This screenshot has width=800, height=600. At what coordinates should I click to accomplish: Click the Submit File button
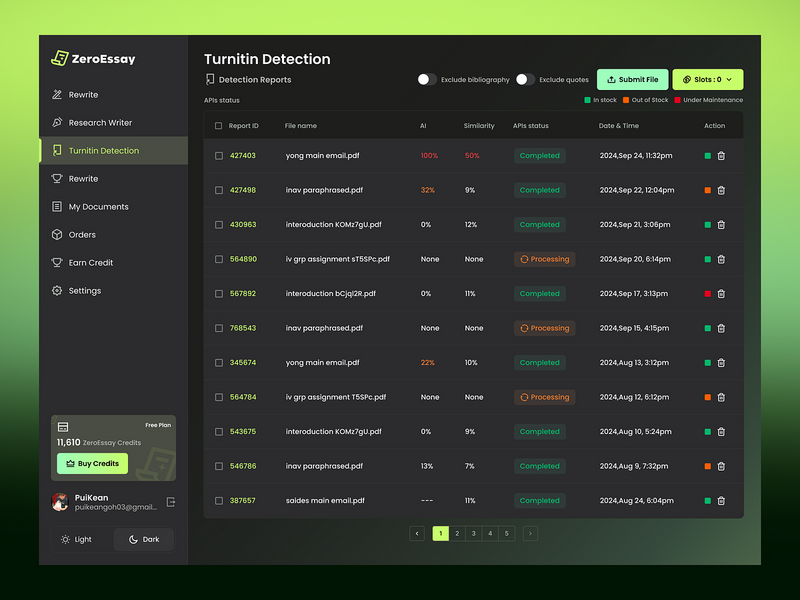tap(632, 78)
